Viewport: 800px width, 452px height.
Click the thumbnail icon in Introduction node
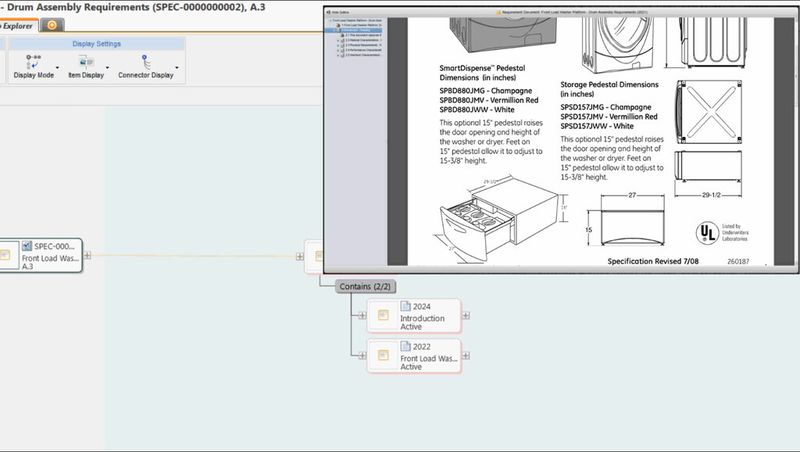[x=383, y=316]
